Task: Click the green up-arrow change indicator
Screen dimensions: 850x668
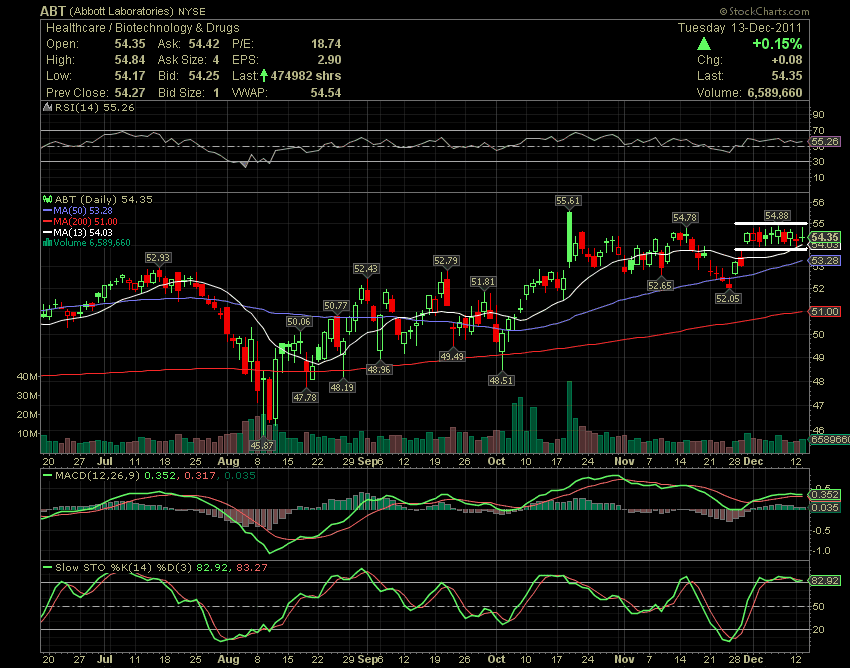Action: [704, 44]
